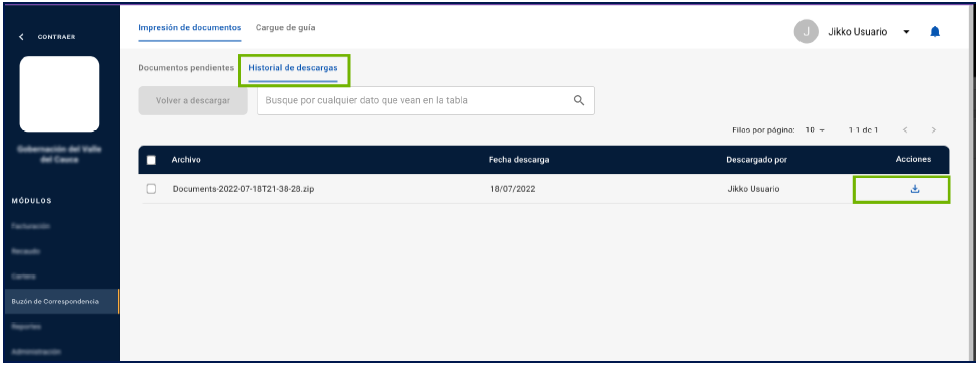
Task: Click the Jikko Usuario cell in table row
Action: tap(753, 189)
